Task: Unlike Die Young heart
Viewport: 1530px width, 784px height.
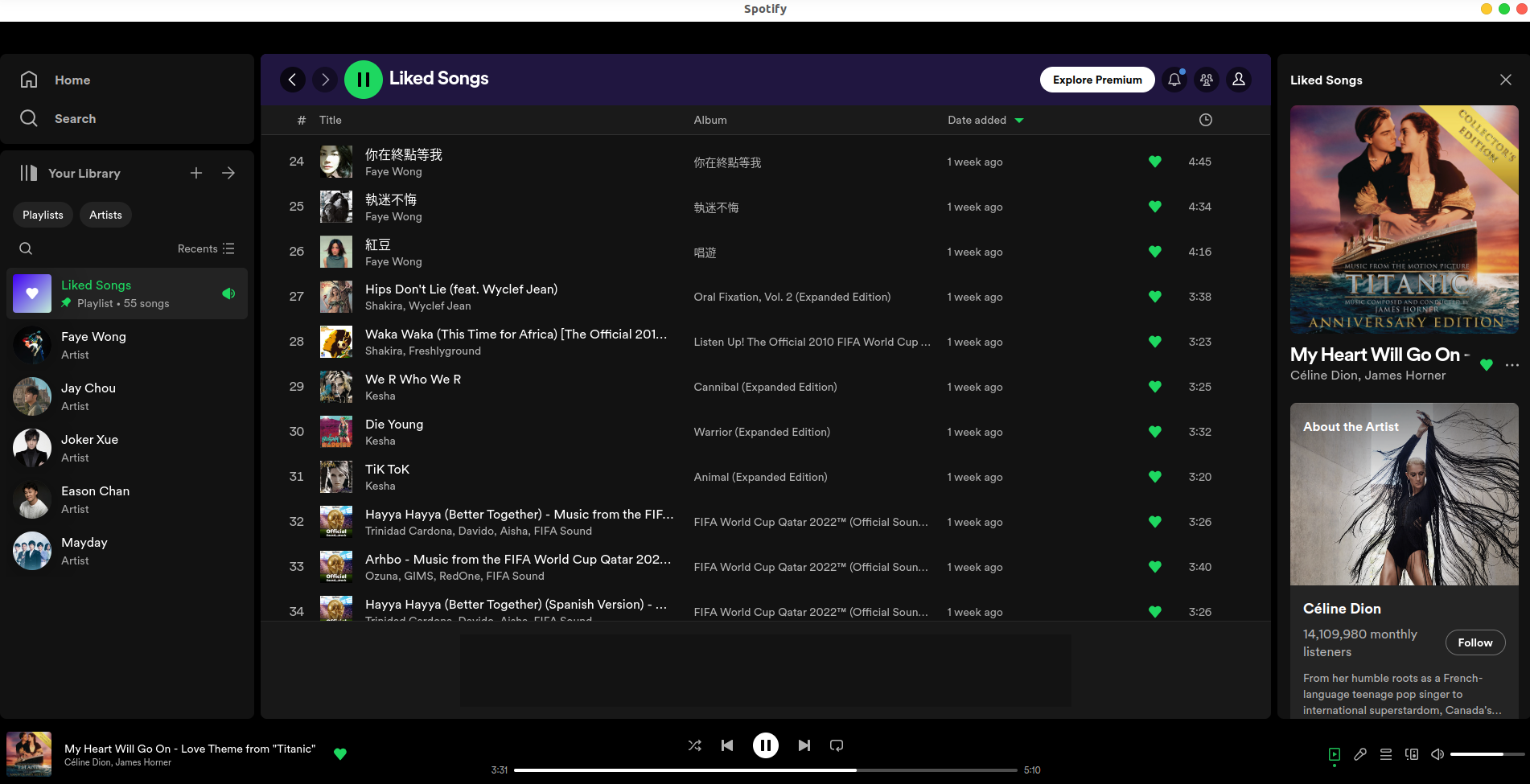Action: pyautogui.click(x=1155, y=432)
